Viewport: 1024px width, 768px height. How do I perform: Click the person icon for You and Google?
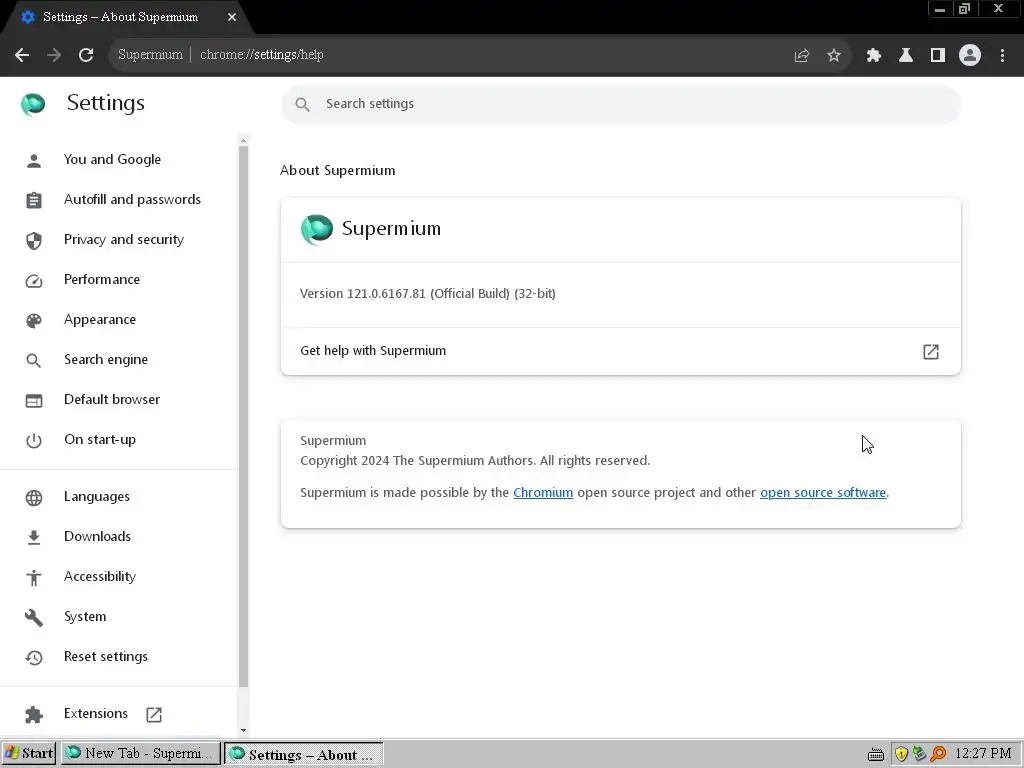(x=34, y=160)
